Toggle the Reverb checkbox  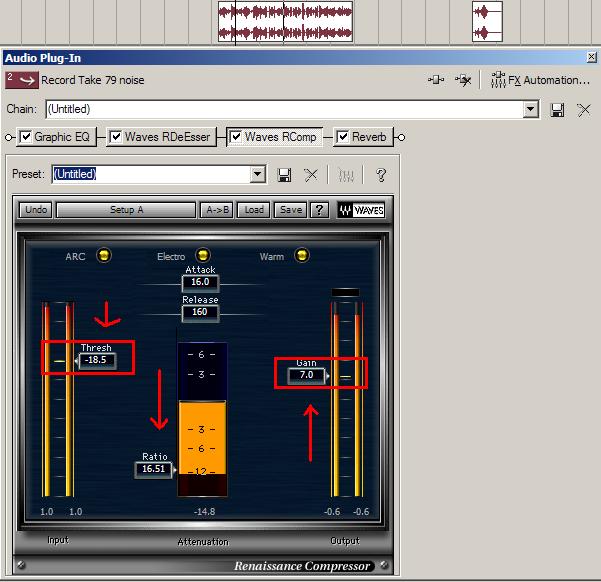coord(342,137)
